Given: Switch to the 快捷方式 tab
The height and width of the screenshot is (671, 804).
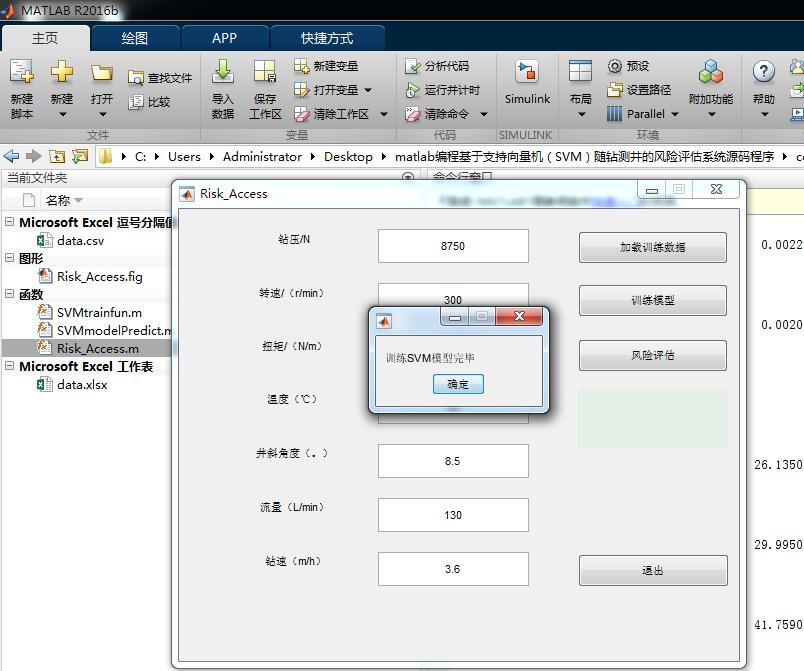Looking at the screenshot, I should [x=327, y=38].
